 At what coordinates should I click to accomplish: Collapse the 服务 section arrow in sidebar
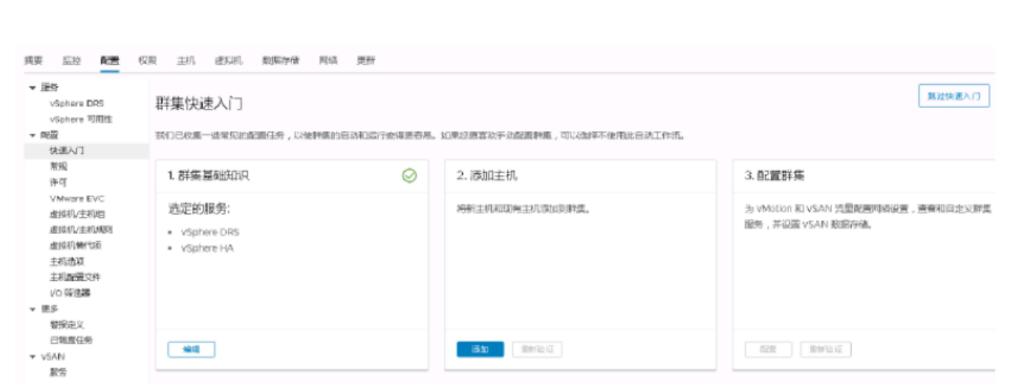[x=32, y=88]
